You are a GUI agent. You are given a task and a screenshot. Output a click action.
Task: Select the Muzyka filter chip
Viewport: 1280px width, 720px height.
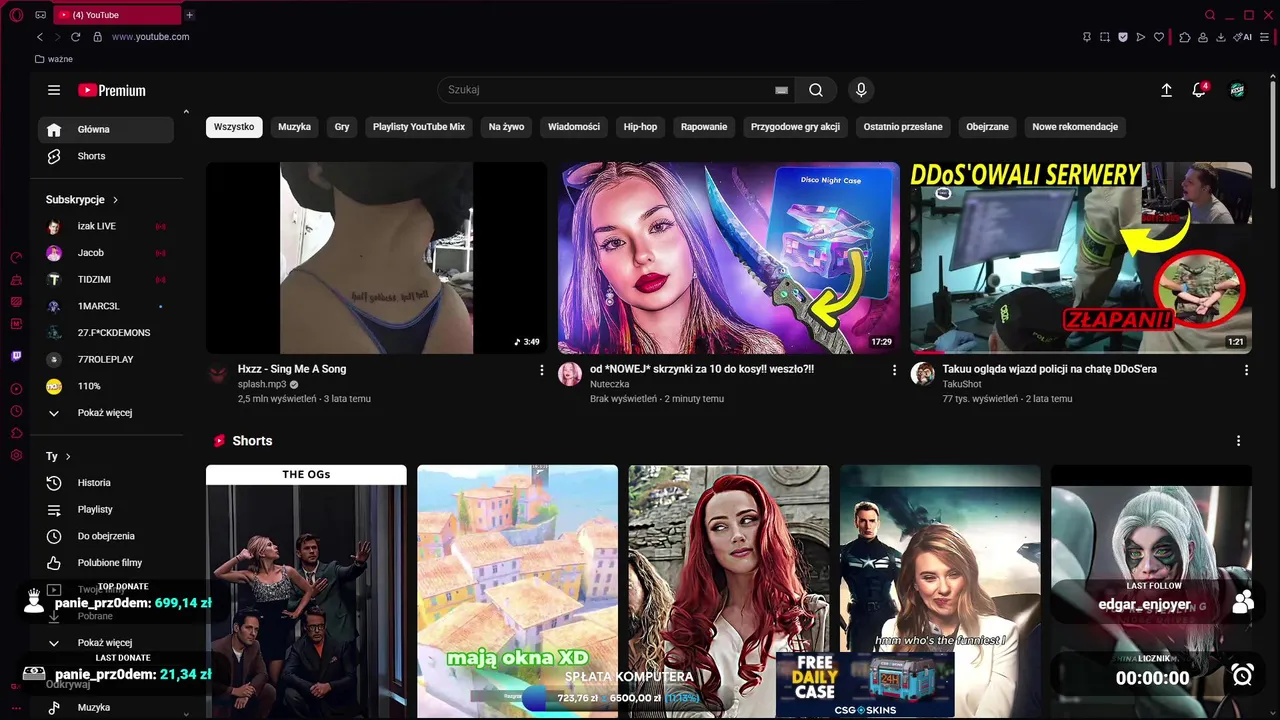coord(294,127)
